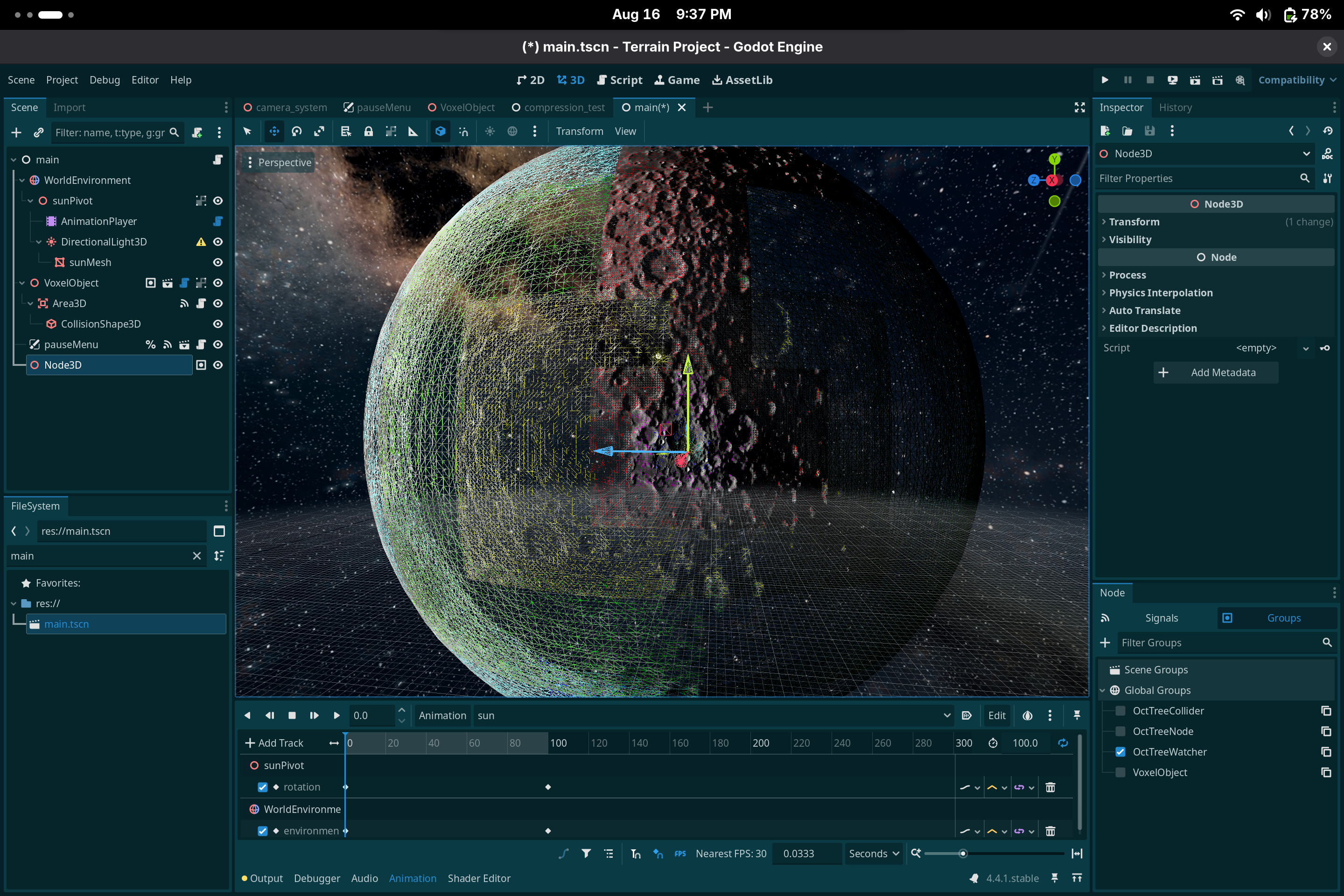Open the Debug menu
The image size is (1344, 896).
(105, 80)
